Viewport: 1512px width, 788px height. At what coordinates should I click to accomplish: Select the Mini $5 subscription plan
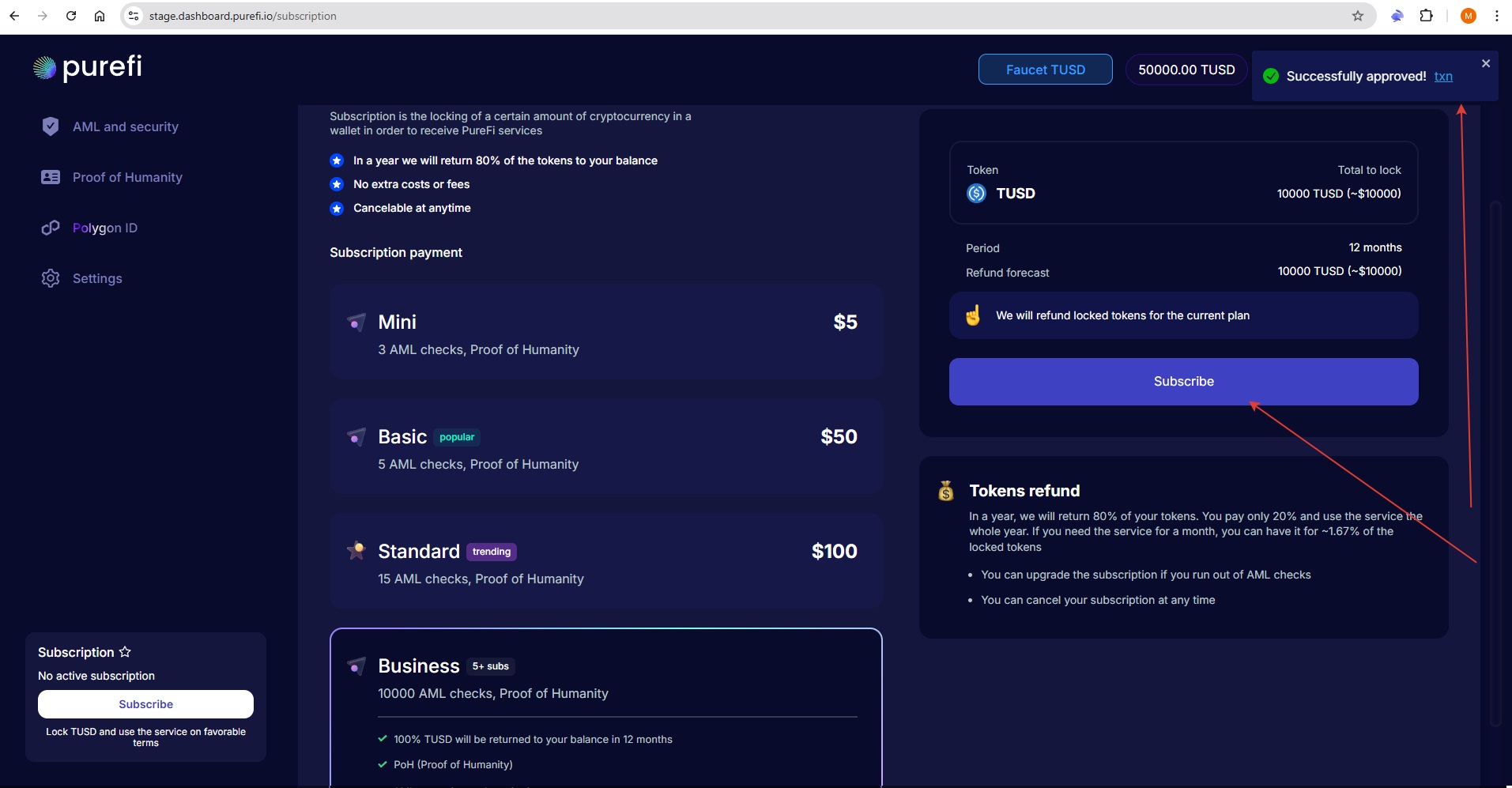pyautogui.click(x=605, y=332)
